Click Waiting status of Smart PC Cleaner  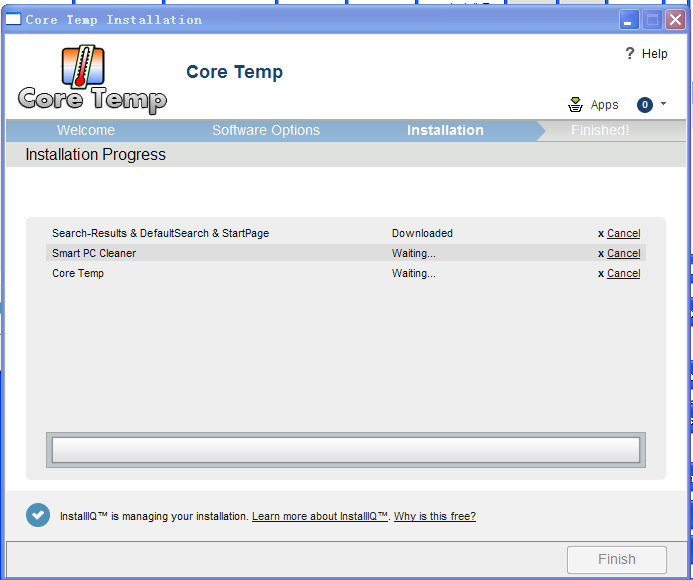click(x=414, y=253)
